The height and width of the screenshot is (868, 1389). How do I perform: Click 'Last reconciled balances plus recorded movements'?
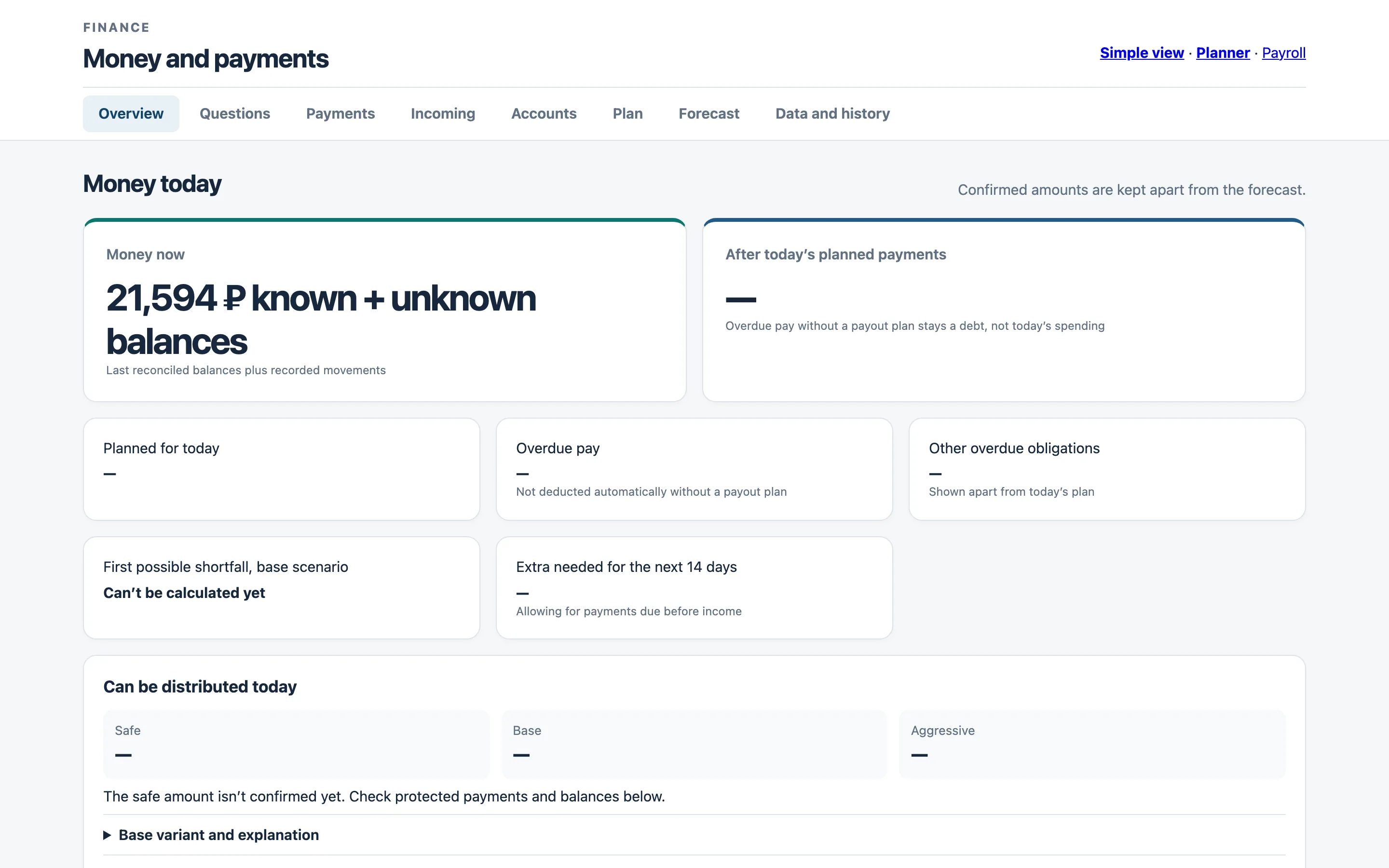click(x=245, y=370)
